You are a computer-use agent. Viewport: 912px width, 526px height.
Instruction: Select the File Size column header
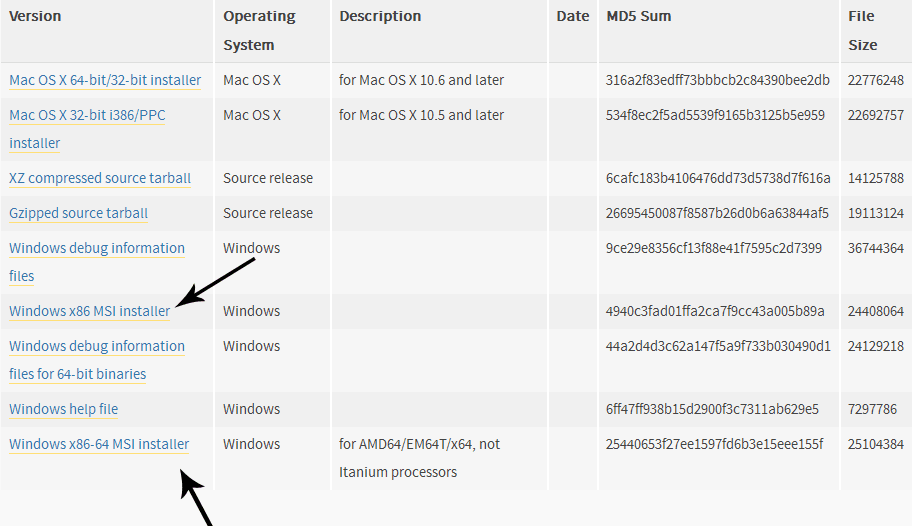[x=862, y=30]
